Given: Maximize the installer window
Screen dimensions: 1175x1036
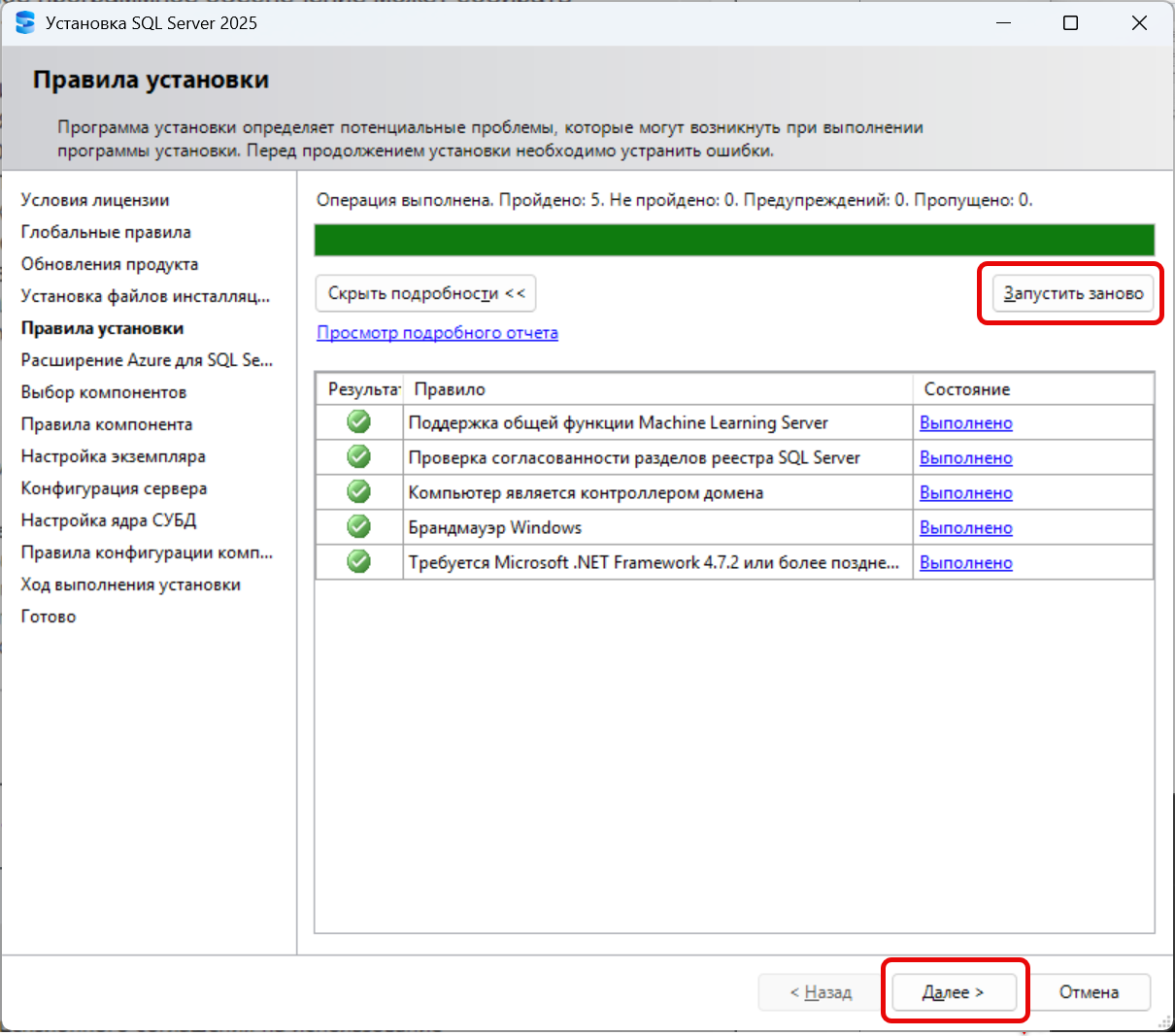Looking at the screenshot, I should point(1070,22).
